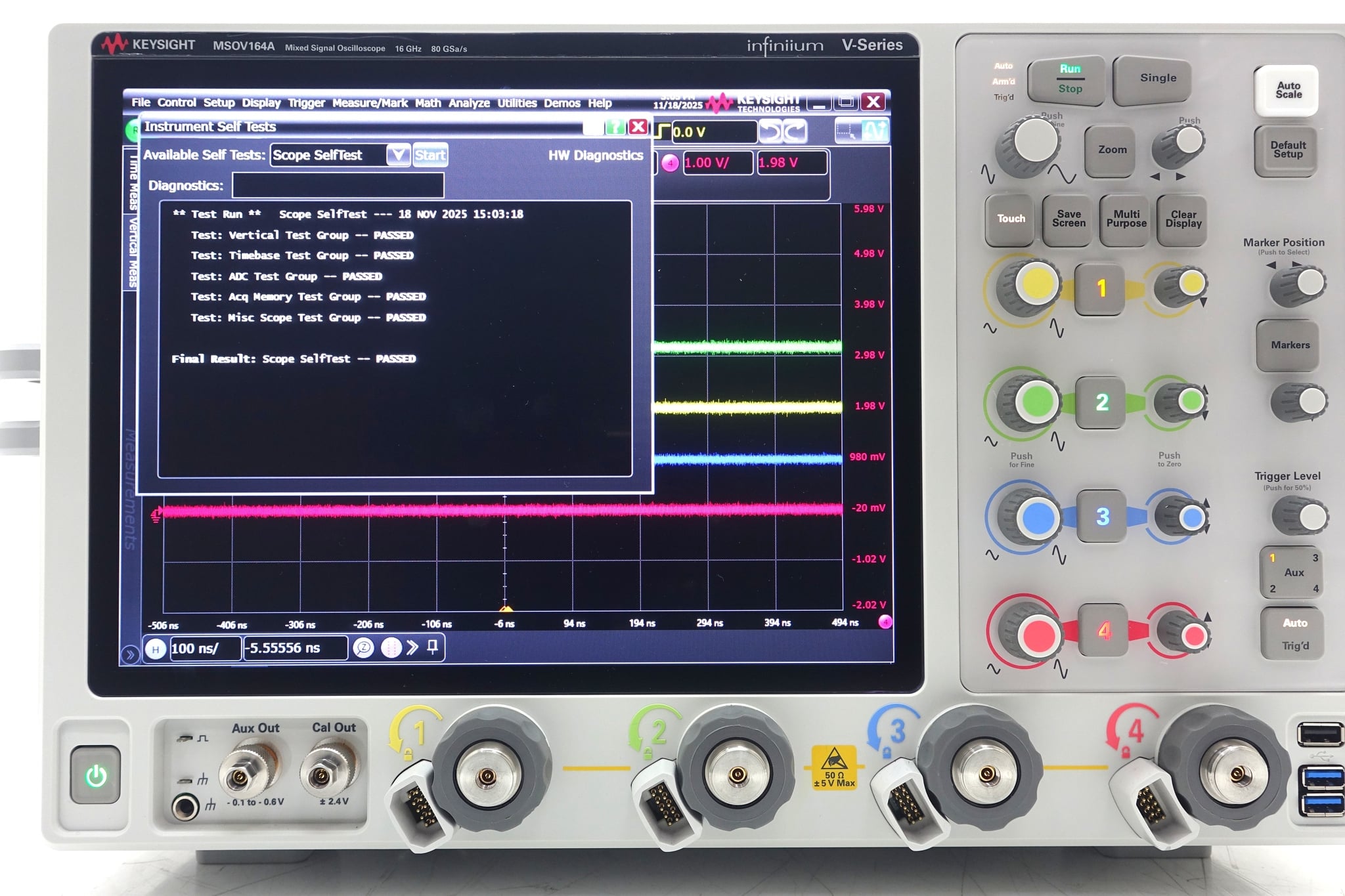Open the Setup menu

(x=219, y=102)
